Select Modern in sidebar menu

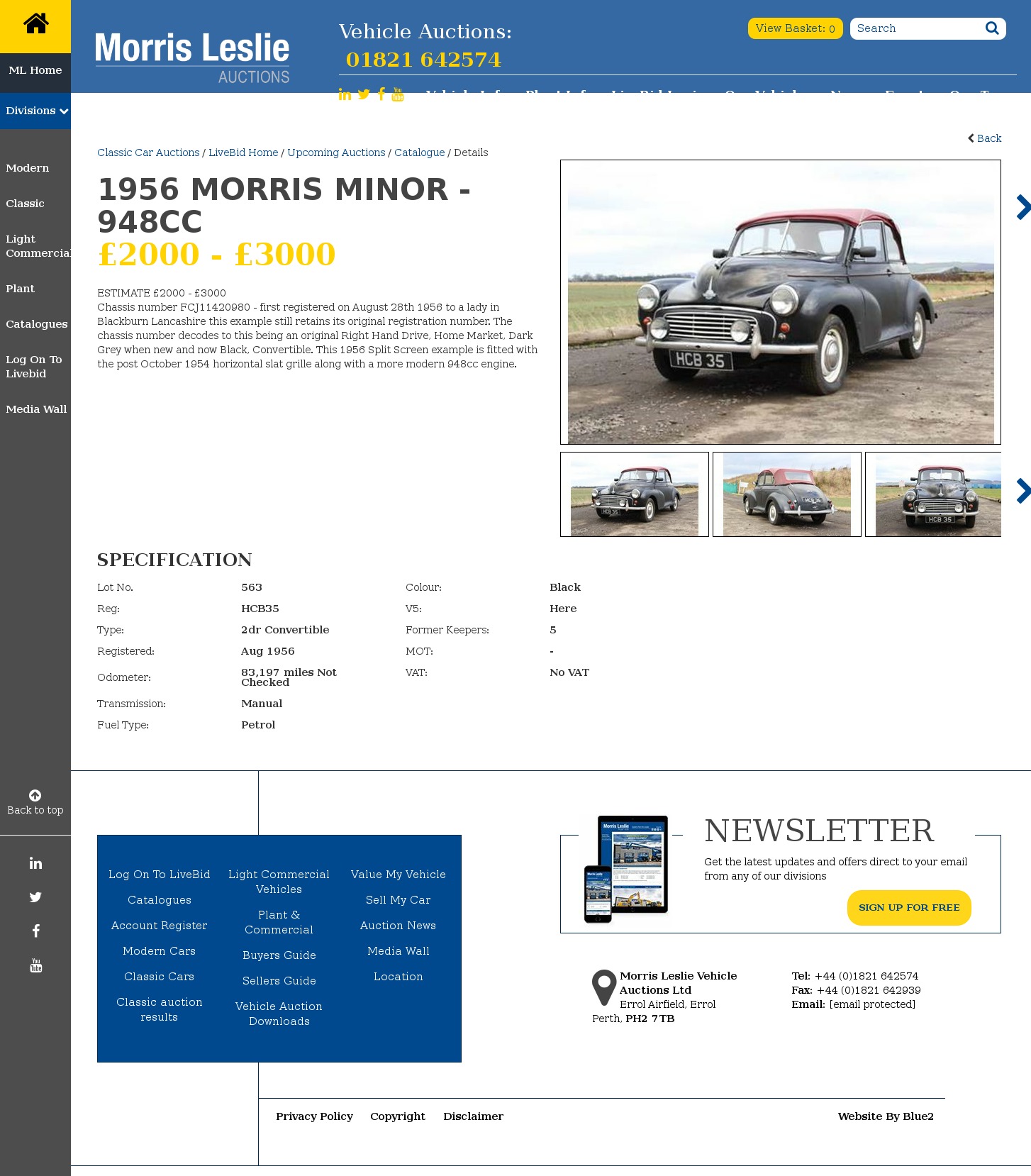pos(28,168)
